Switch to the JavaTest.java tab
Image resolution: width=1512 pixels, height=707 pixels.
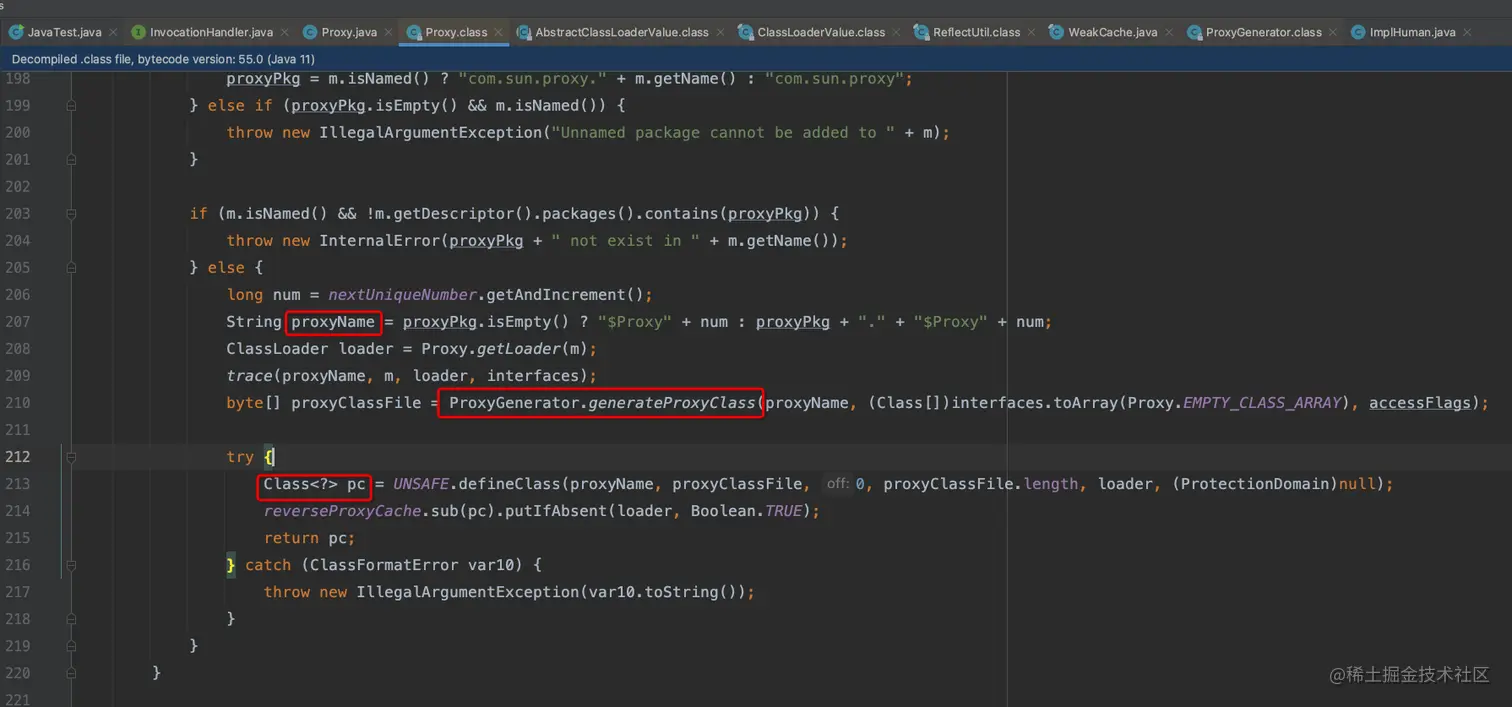64,32
